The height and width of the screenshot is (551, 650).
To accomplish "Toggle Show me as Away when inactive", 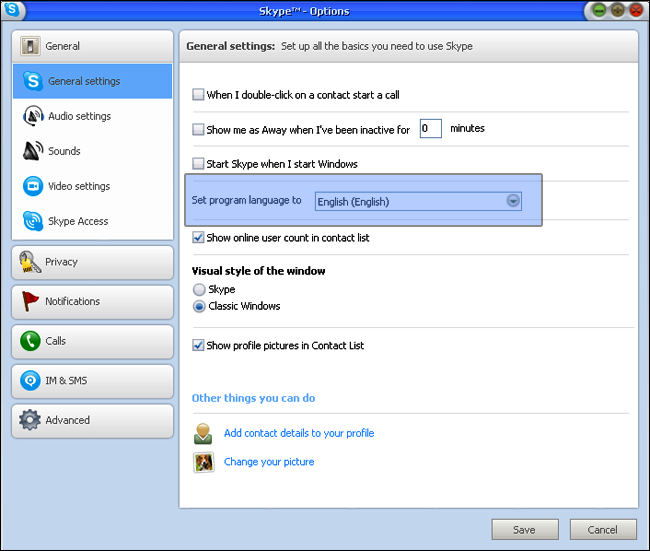I will coord(198,130).
